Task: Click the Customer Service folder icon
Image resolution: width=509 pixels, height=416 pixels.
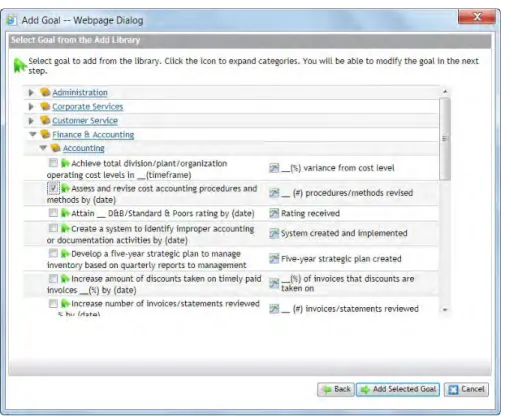Action: click(x=45, y=120)
